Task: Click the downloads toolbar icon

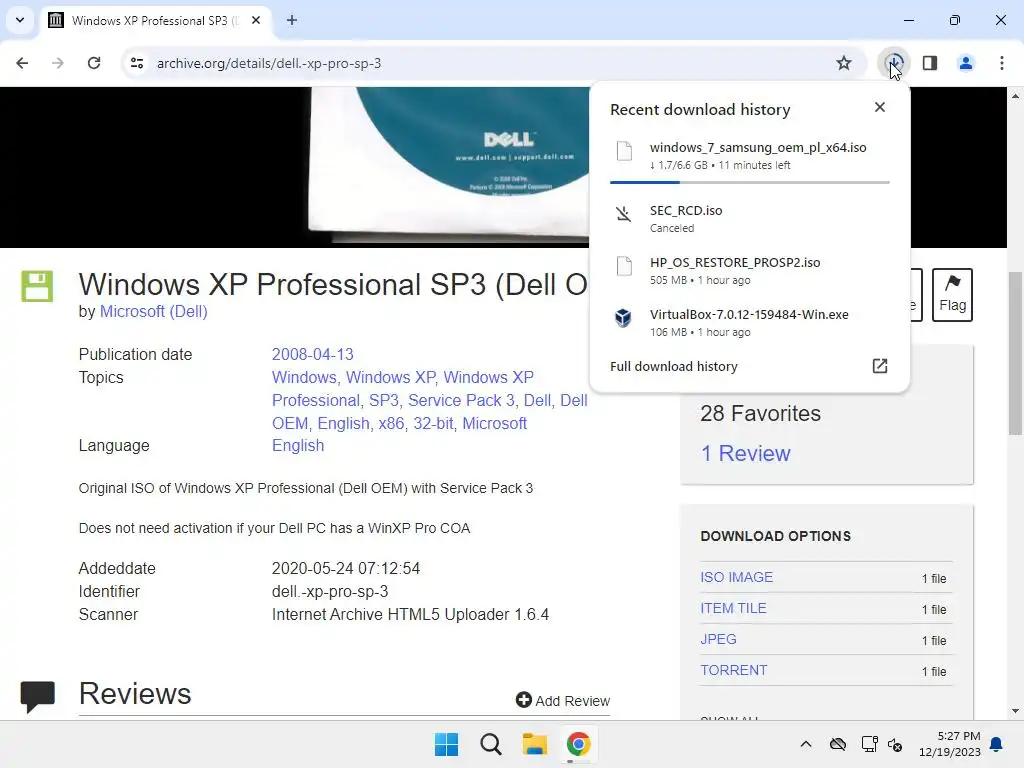Action: click(894, 63)
